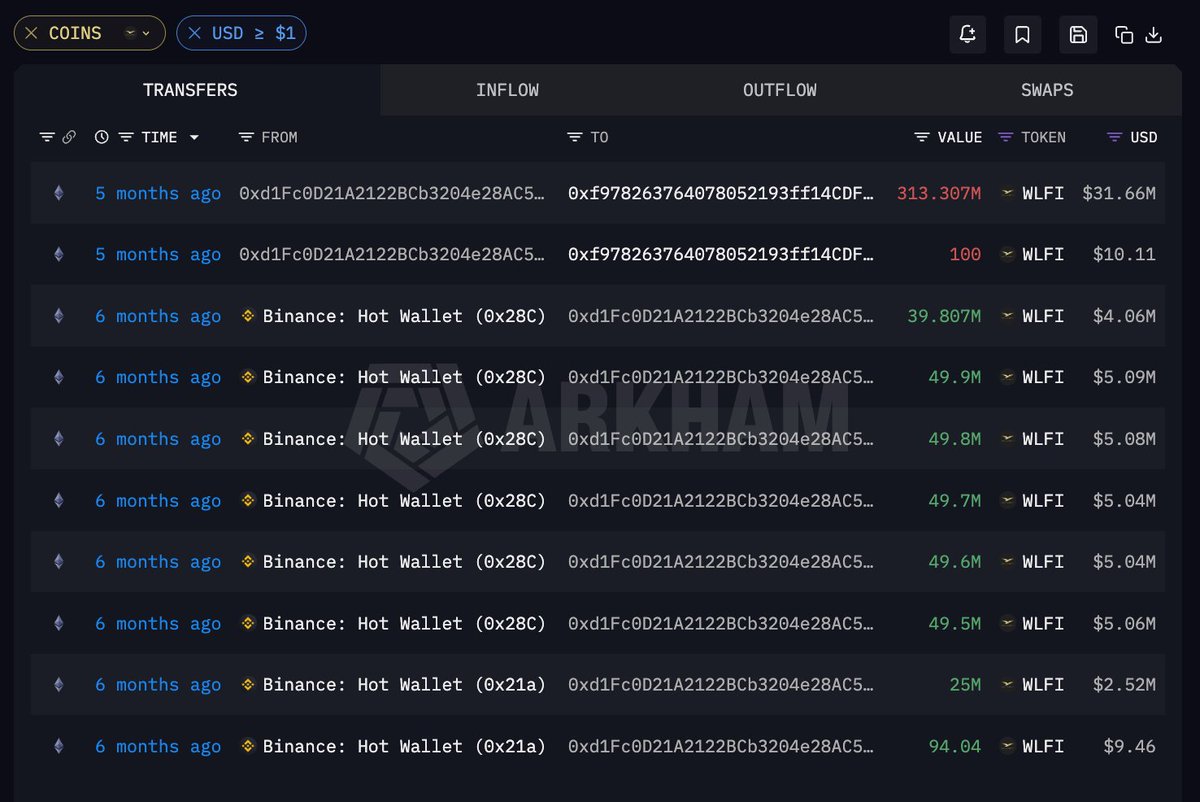The image size is (1200, 802).
Task: Click the 39.807M value
Action: tap(944, 316)
